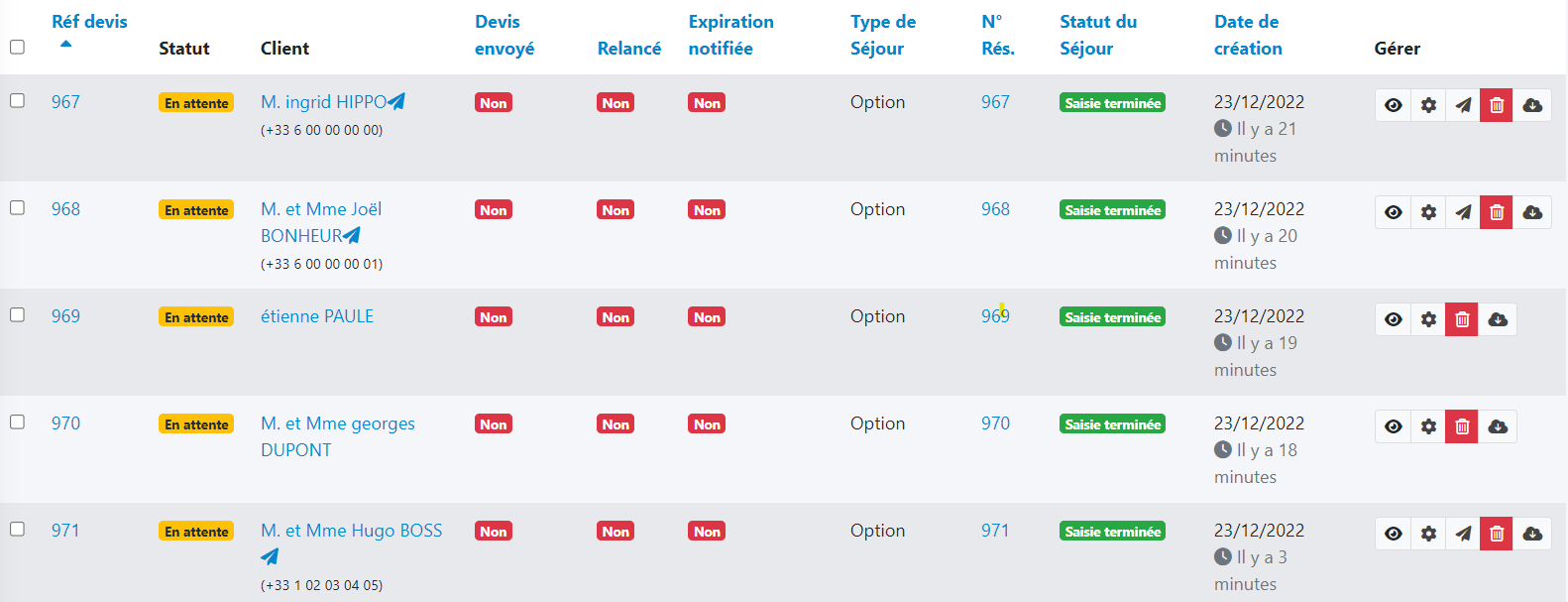Tick the checkbox for quote 967
Viewport: 1568px width, 602px height.
(17, 100)
